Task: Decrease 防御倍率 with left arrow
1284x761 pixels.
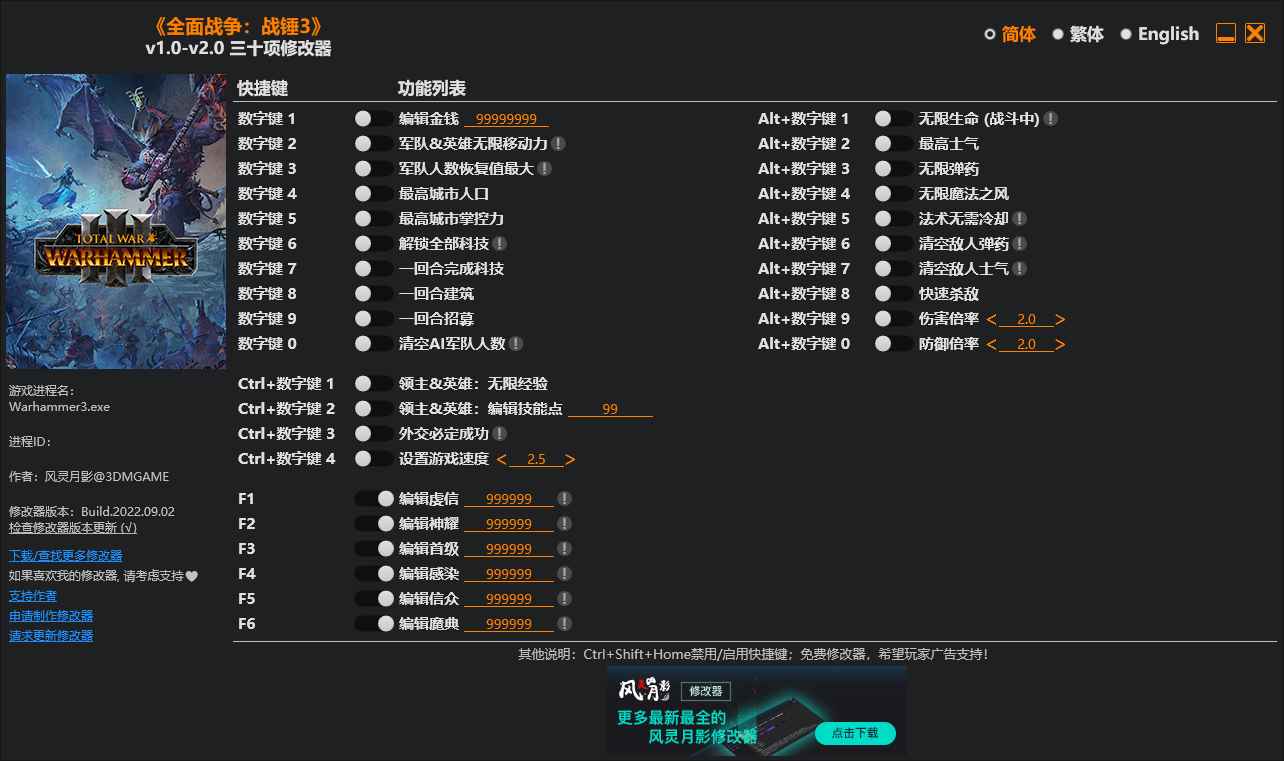Action: click(992, 345)
